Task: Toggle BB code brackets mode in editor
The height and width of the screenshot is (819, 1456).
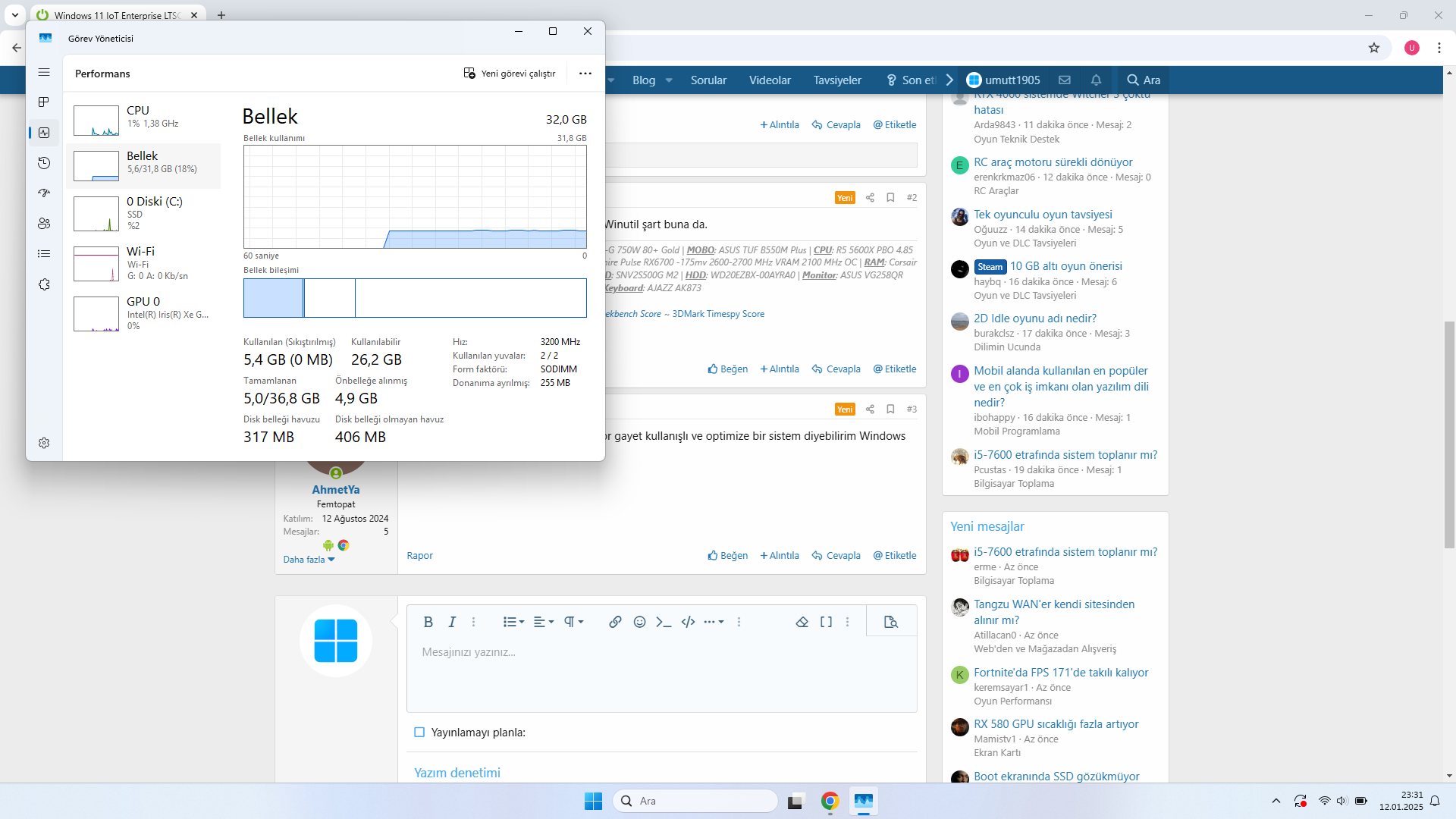Action: (826, 622)
